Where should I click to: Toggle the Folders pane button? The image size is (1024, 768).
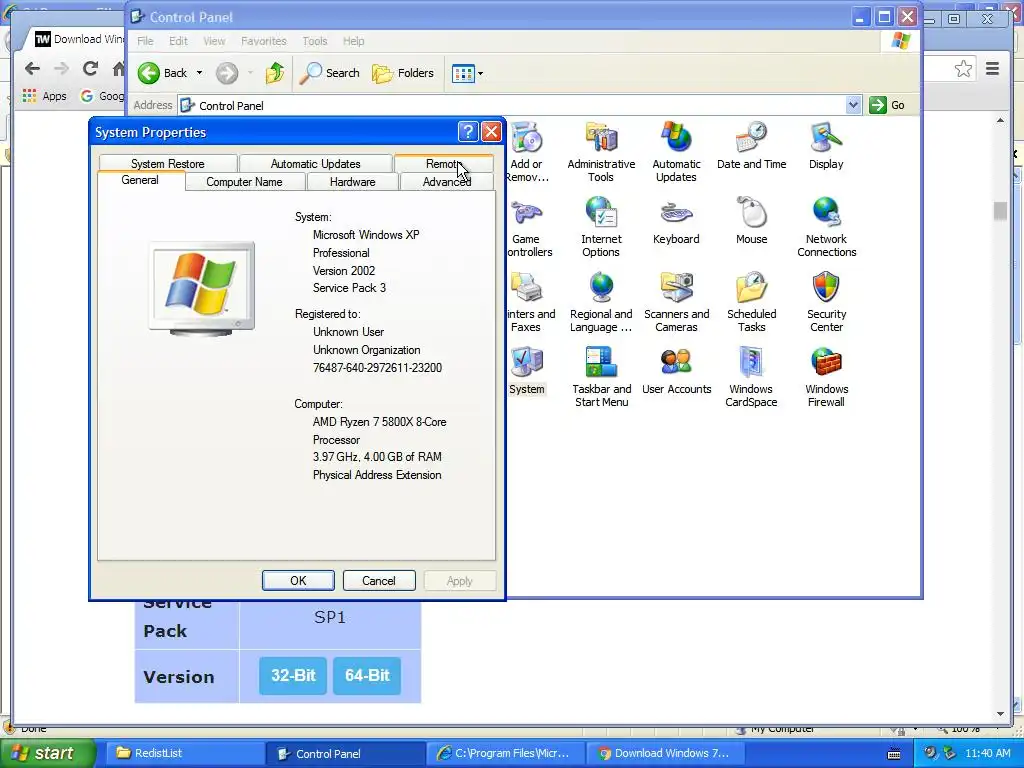tap(403, 73)
